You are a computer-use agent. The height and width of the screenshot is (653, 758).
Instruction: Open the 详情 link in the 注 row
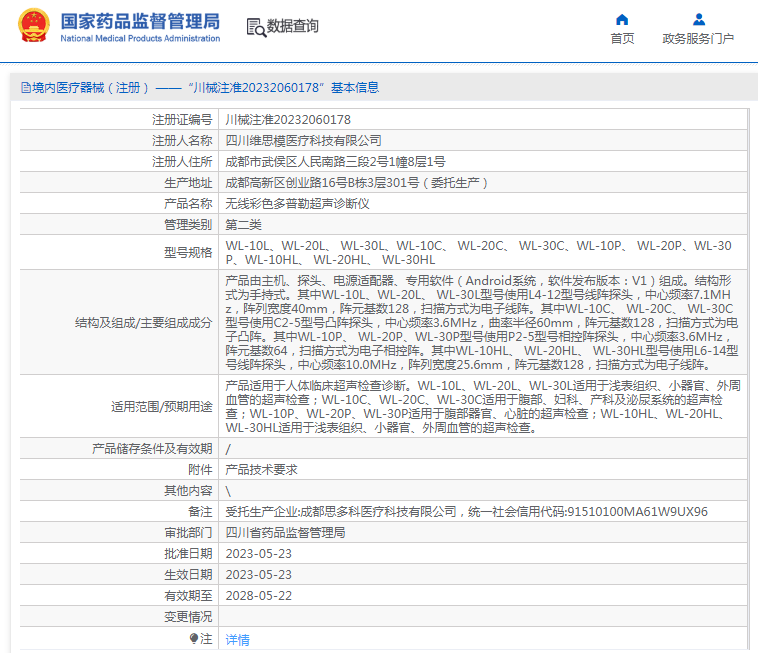click(237, 639)
